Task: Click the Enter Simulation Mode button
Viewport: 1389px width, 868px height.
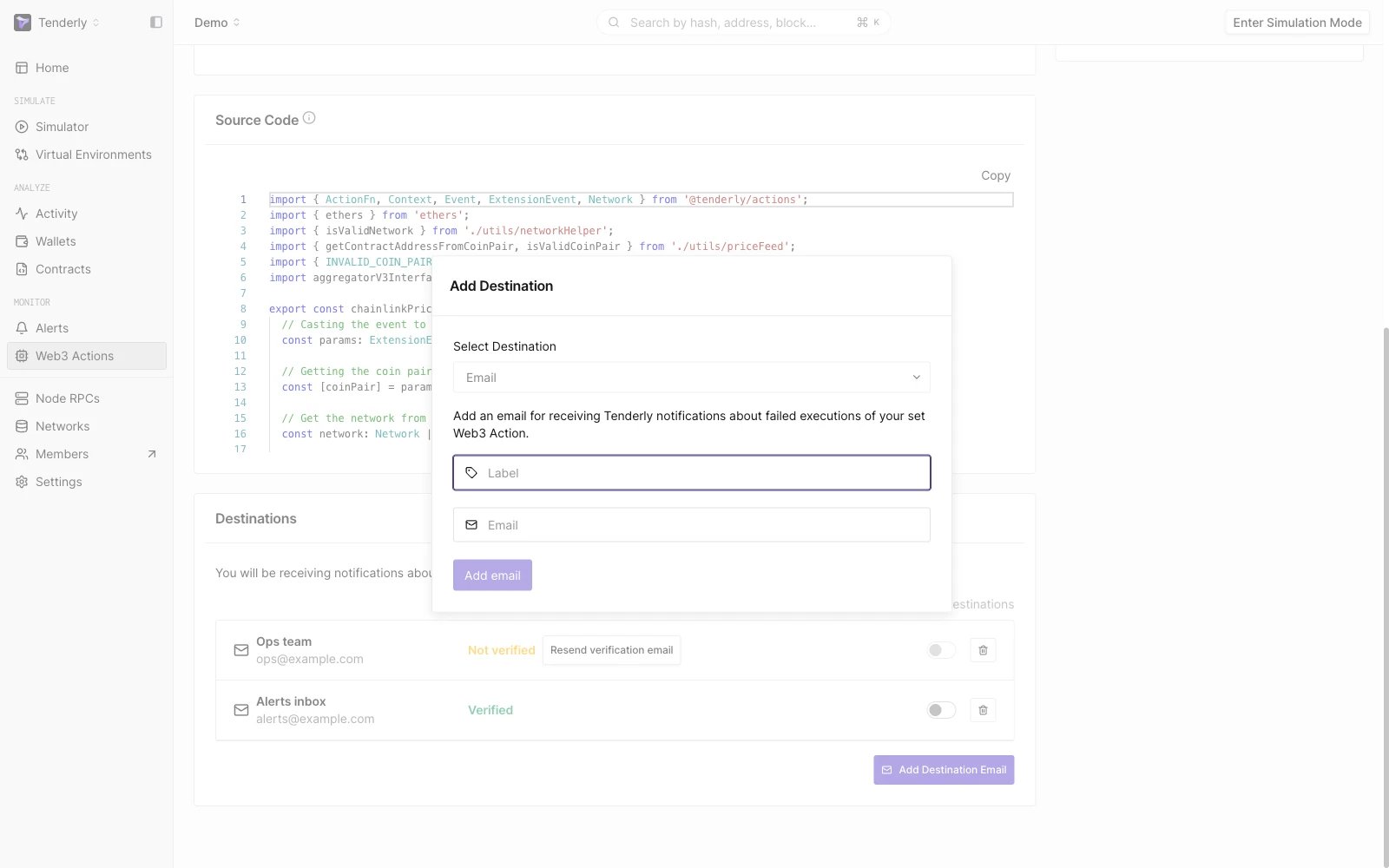Action: [x=1297, y=23]
